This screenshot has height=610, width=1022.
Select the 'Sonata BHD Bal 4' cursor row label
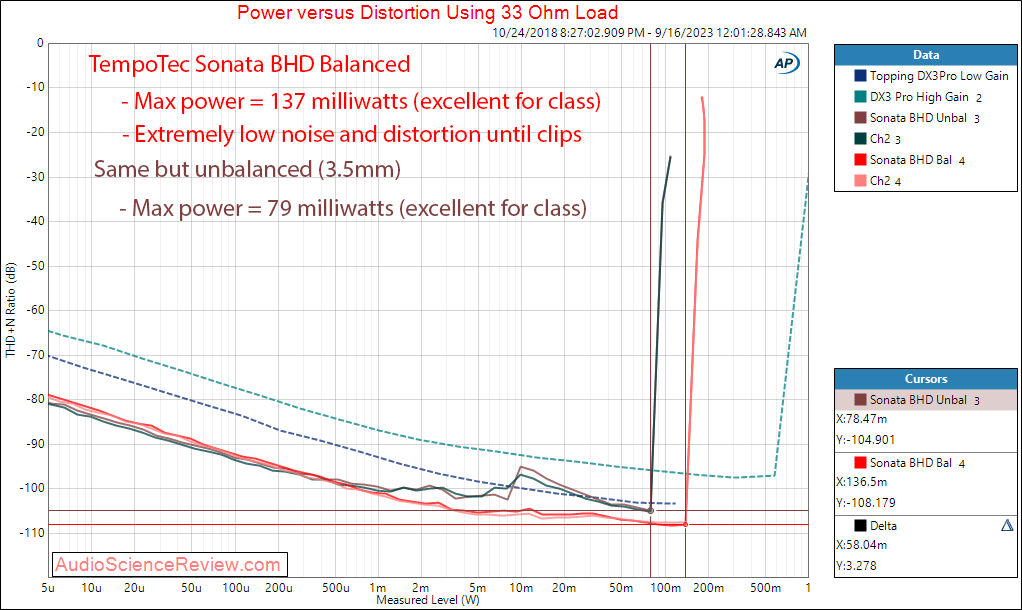click(x=918, y=463)
